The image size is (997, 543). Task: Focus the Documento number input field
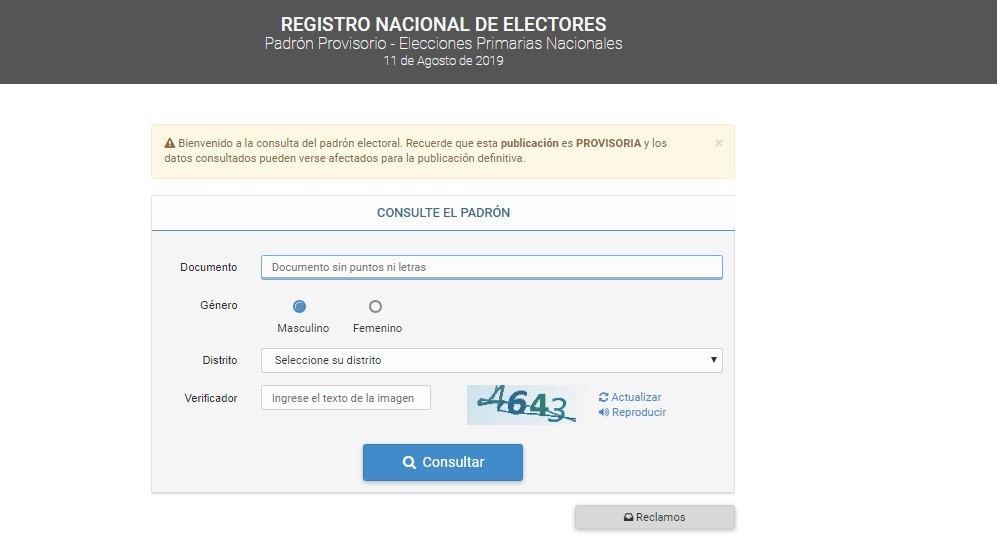(x=492, y=267)
